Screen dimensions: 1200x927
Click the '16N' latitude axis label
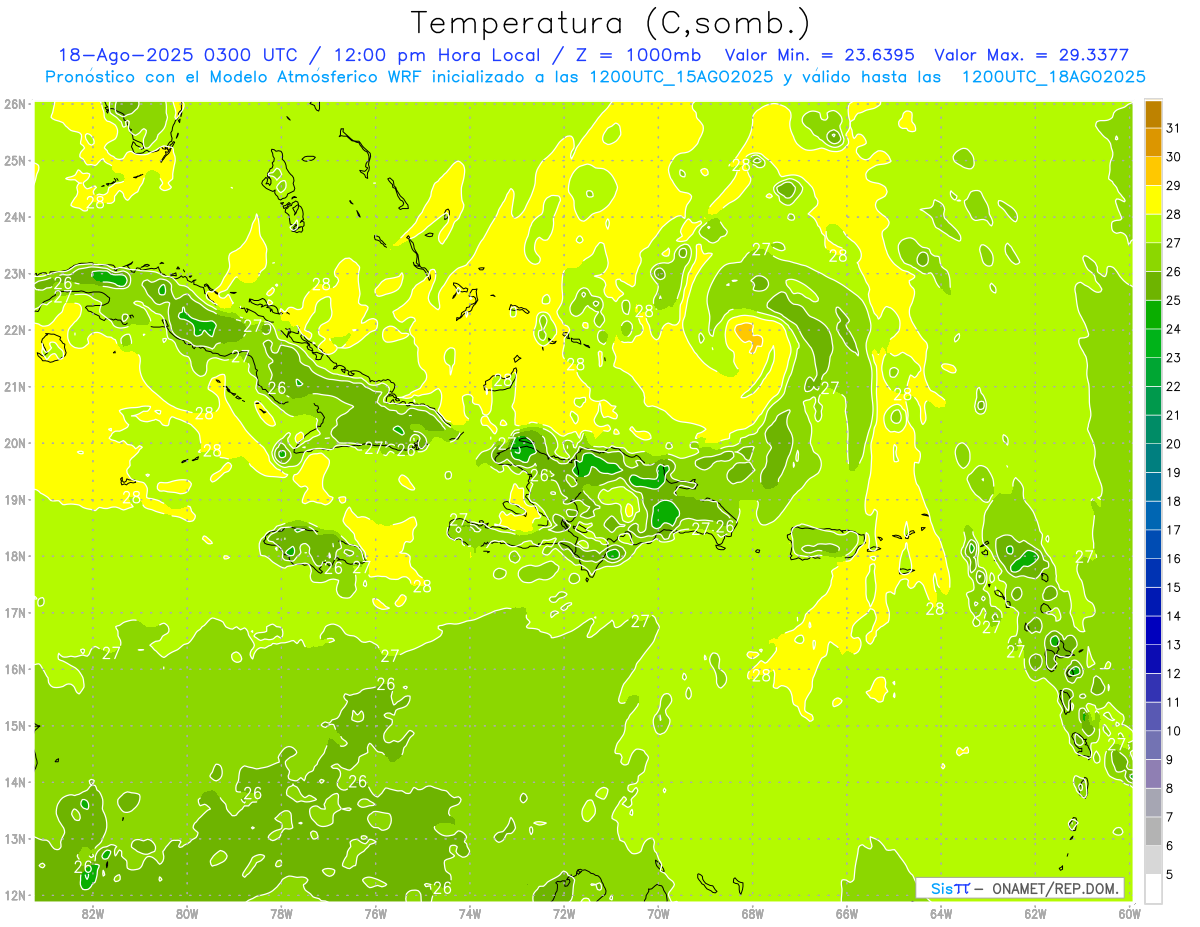tap(14, 669)
